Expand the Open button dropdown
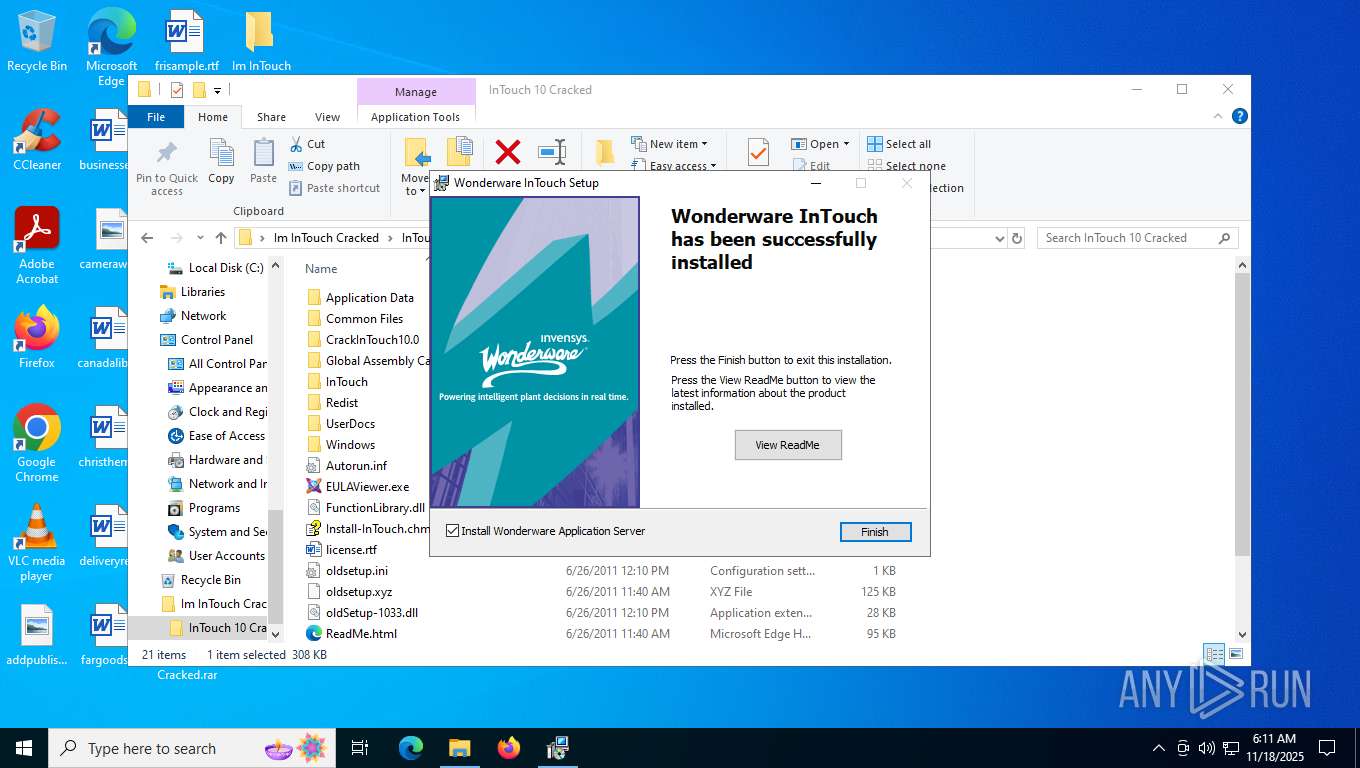Viewport: 1360px width, 768px height. coord(846,144)
